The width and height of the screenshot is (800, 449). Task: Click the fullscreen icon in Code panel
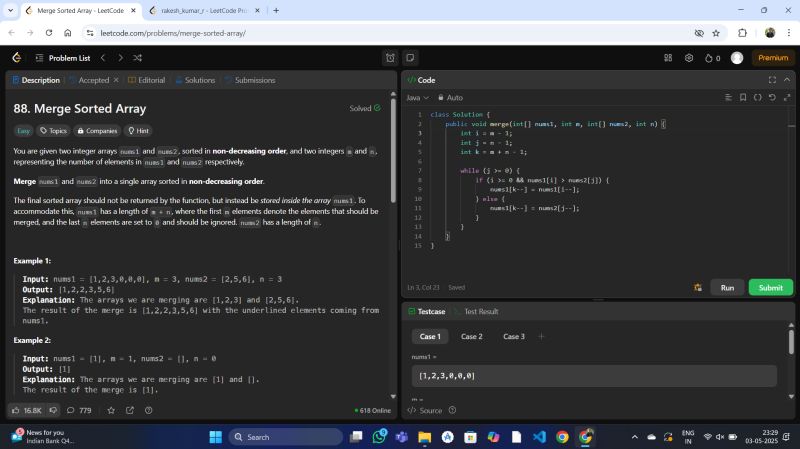[x=772, y=80]
